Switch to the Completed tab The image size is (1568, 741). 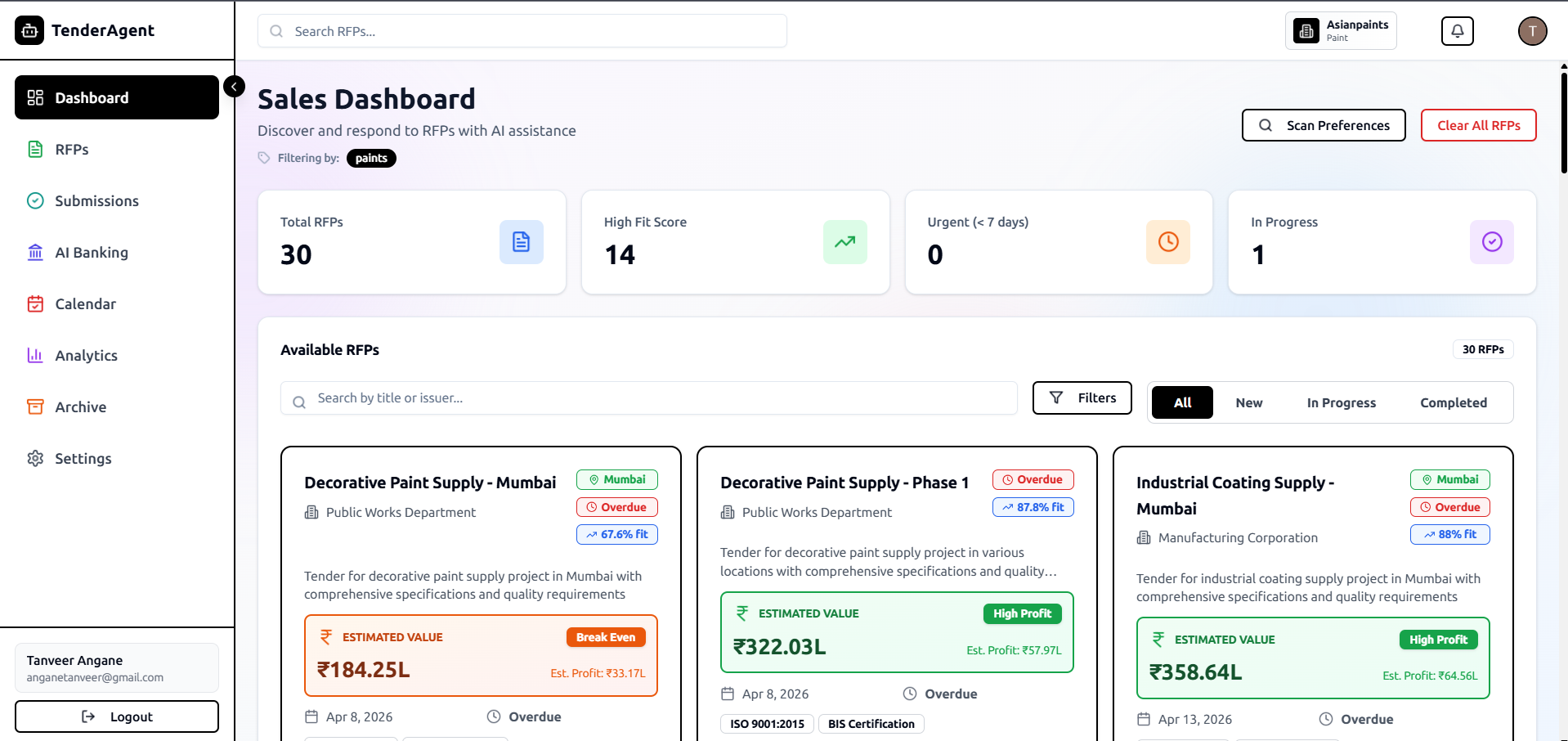[x=1454, y=402]
